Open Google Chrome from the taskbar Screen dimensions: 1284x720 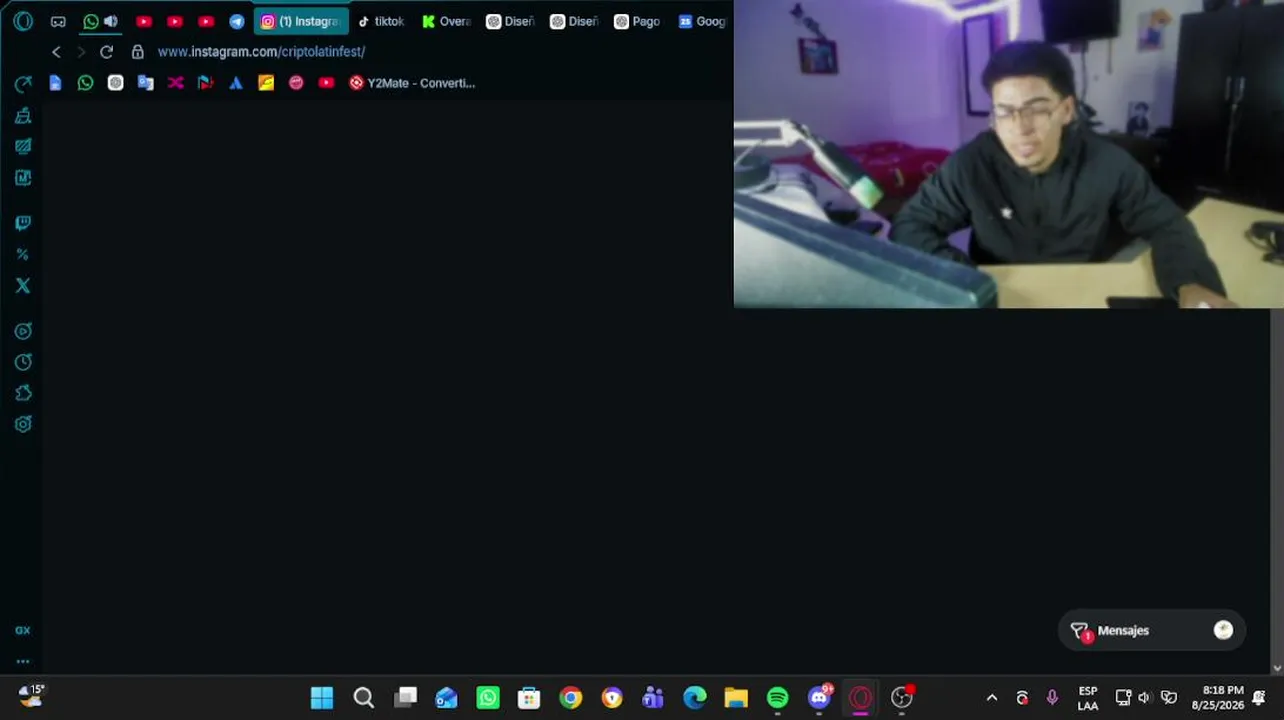(571, 698)
